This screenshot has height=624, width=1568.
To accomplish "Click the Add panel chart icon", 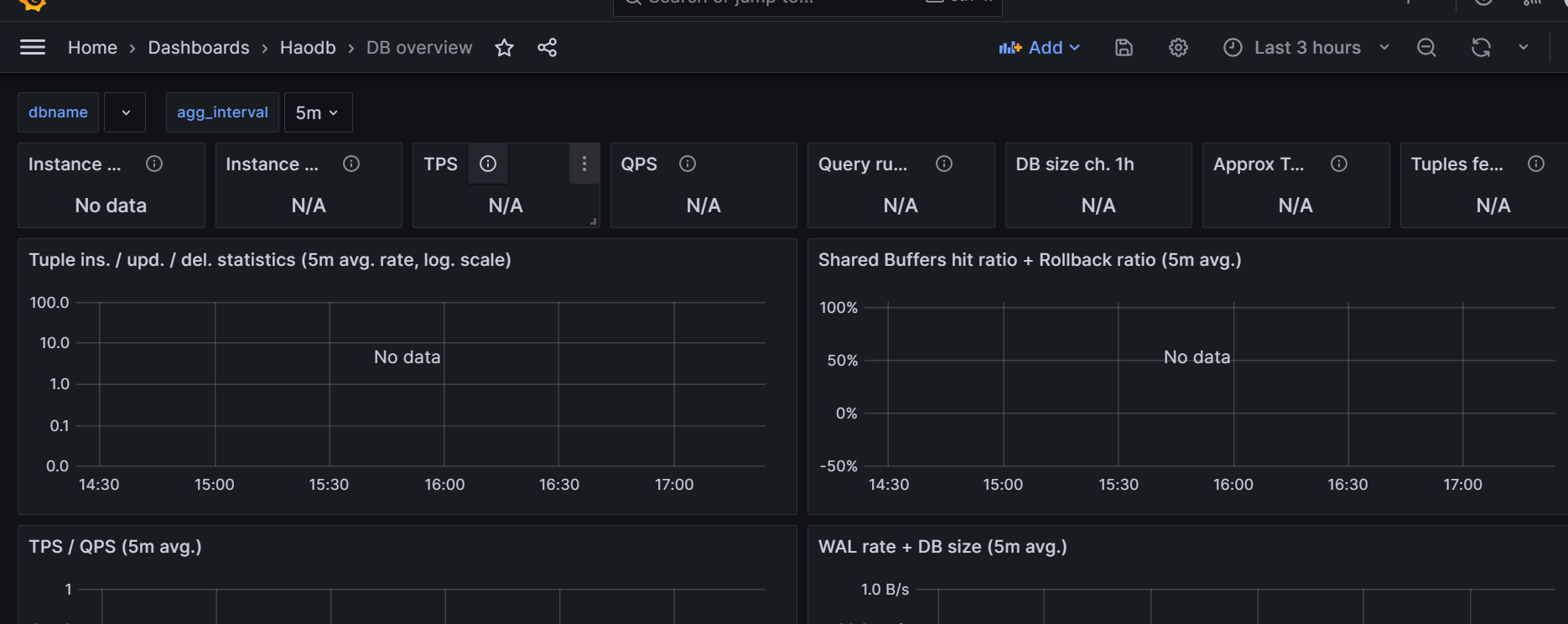I will click(1010, 48).
